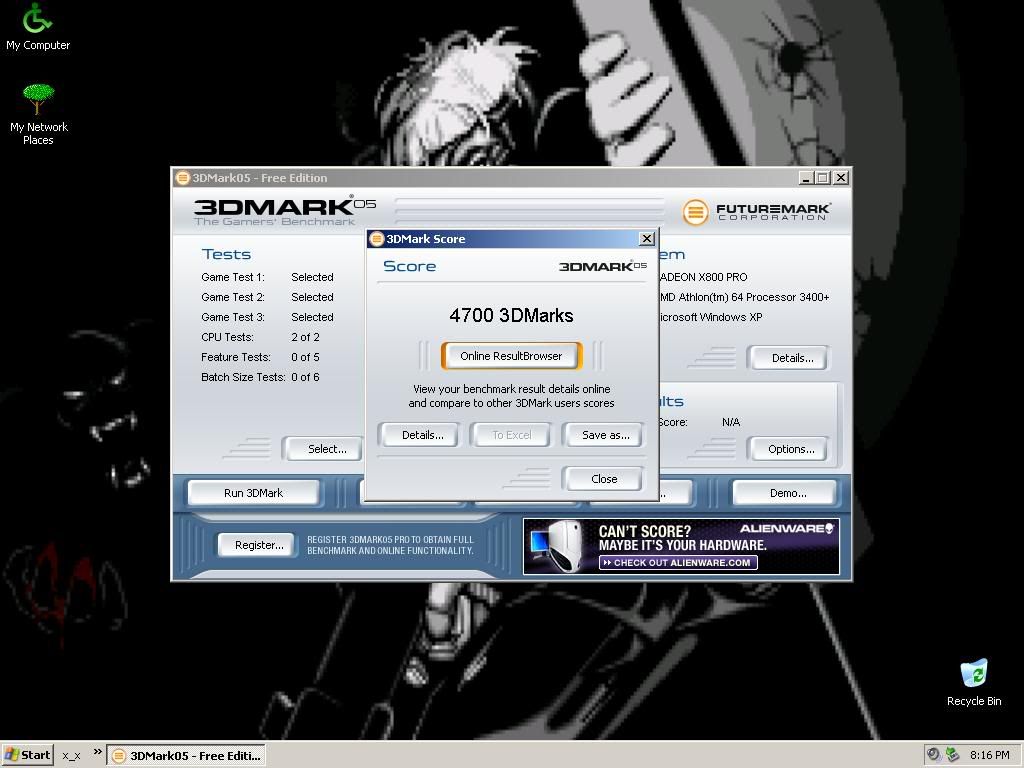Click the Game Test 2 row label

coord(232,297)
